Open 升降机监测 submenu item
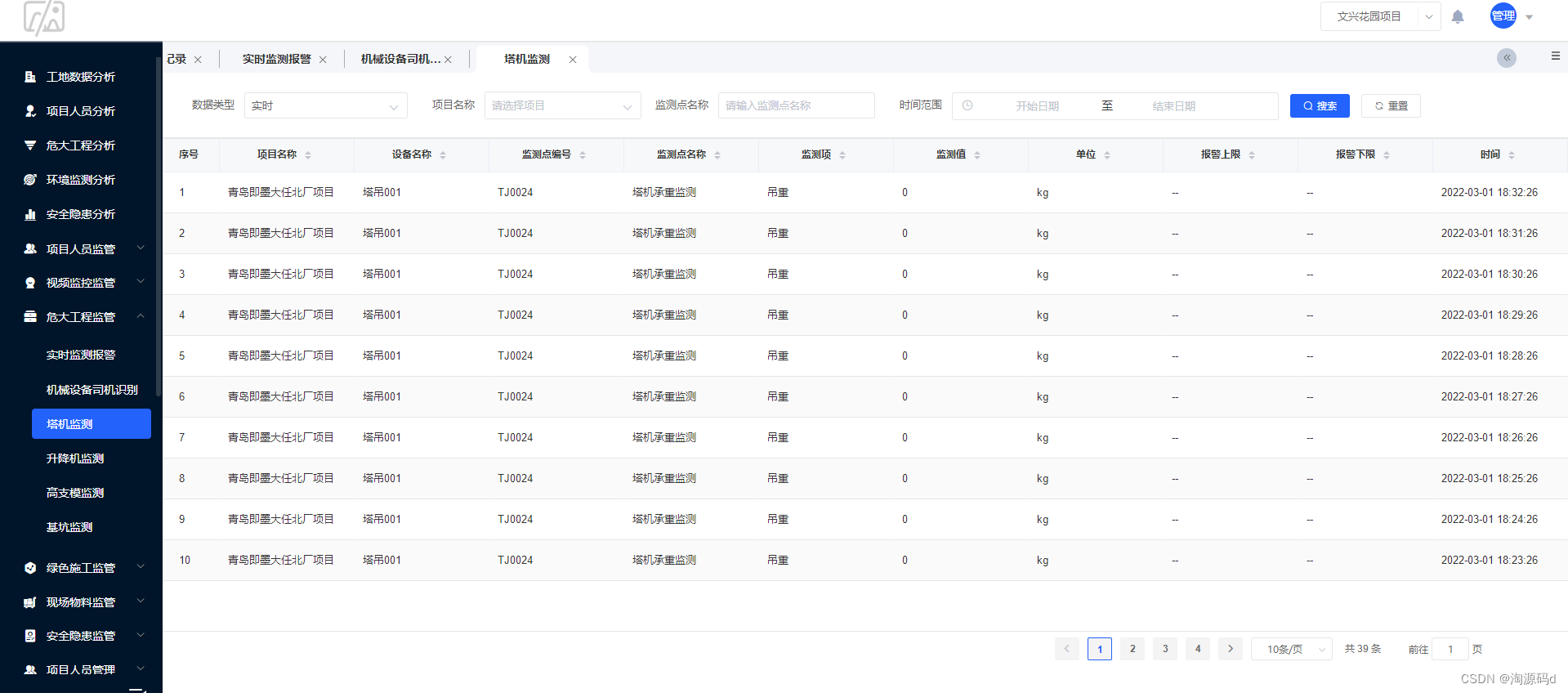This screenshot has width=1568, height=693. (x=75, y=458)
